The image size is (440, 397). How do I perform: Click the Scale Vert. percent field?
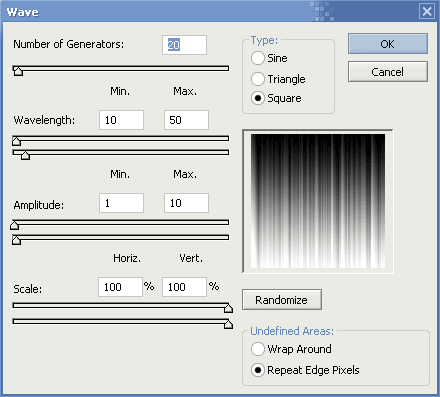pos(184,287)
